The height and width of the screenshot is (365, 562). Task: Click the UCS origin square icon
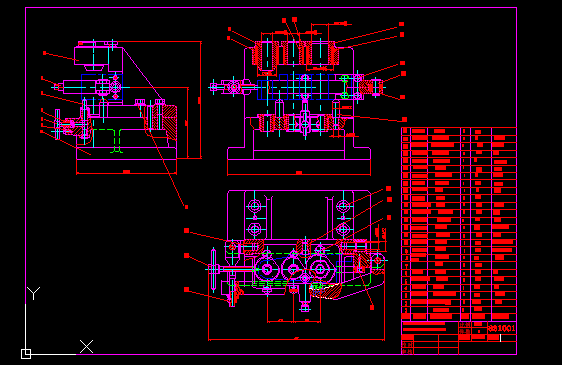click(x=26, y=354)
